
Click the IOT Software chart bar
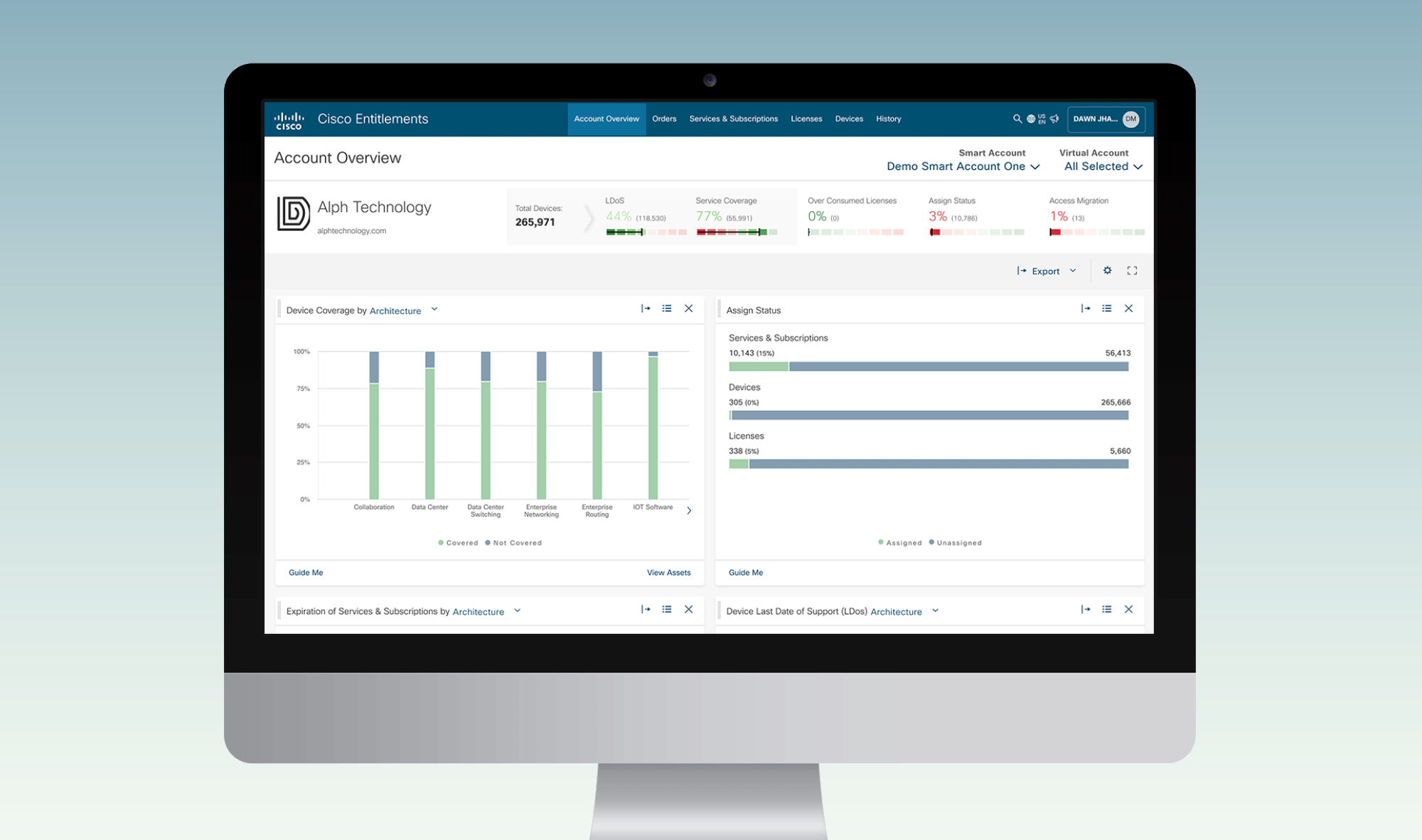653,425
